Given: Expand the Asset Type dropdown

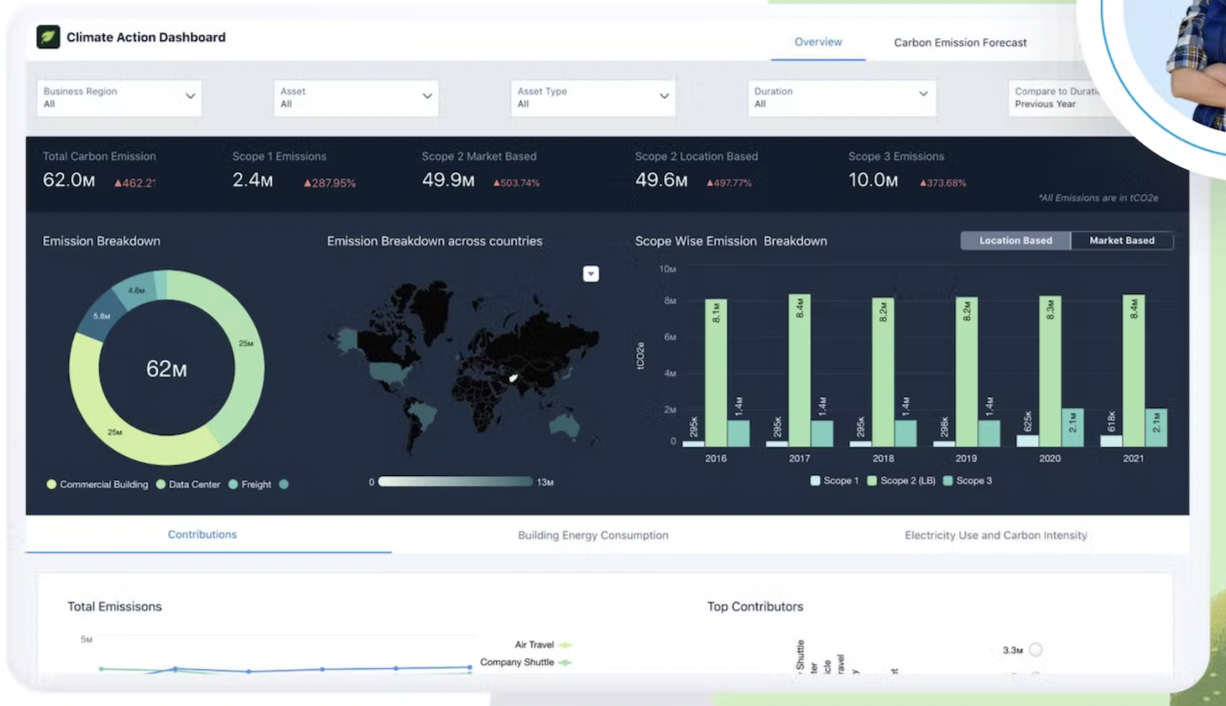Looking at the screenshot, I should pos(593,97).
